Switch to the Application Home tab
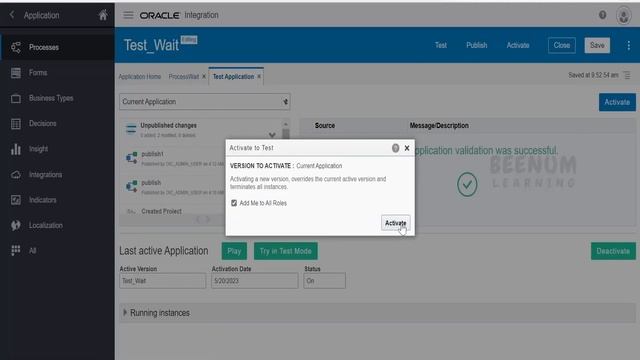The height and width of the screenshot is (360, 640). point(140,77)
